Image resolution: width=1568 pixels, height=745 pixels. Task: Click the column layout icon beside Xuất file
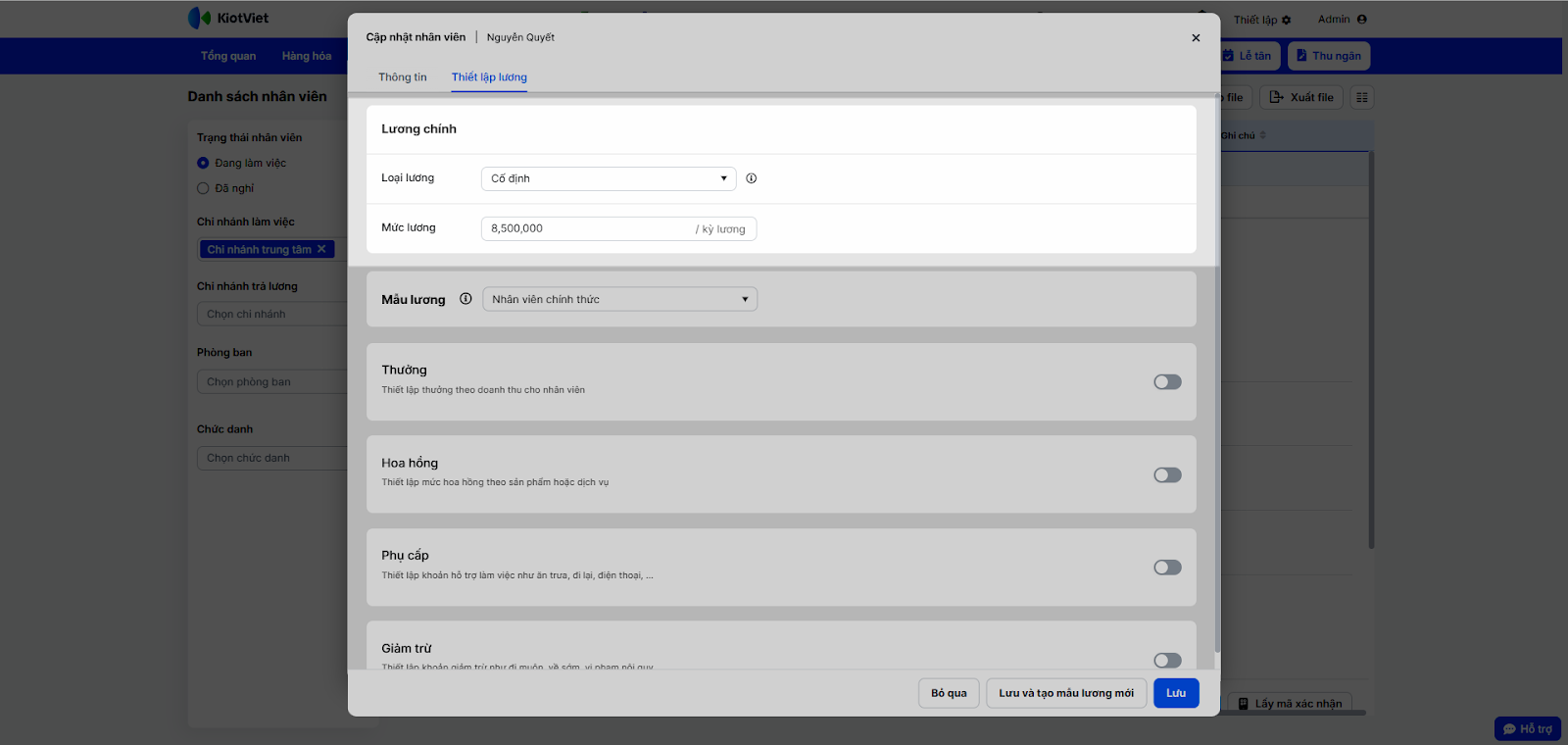click(x=1362, y=97)
